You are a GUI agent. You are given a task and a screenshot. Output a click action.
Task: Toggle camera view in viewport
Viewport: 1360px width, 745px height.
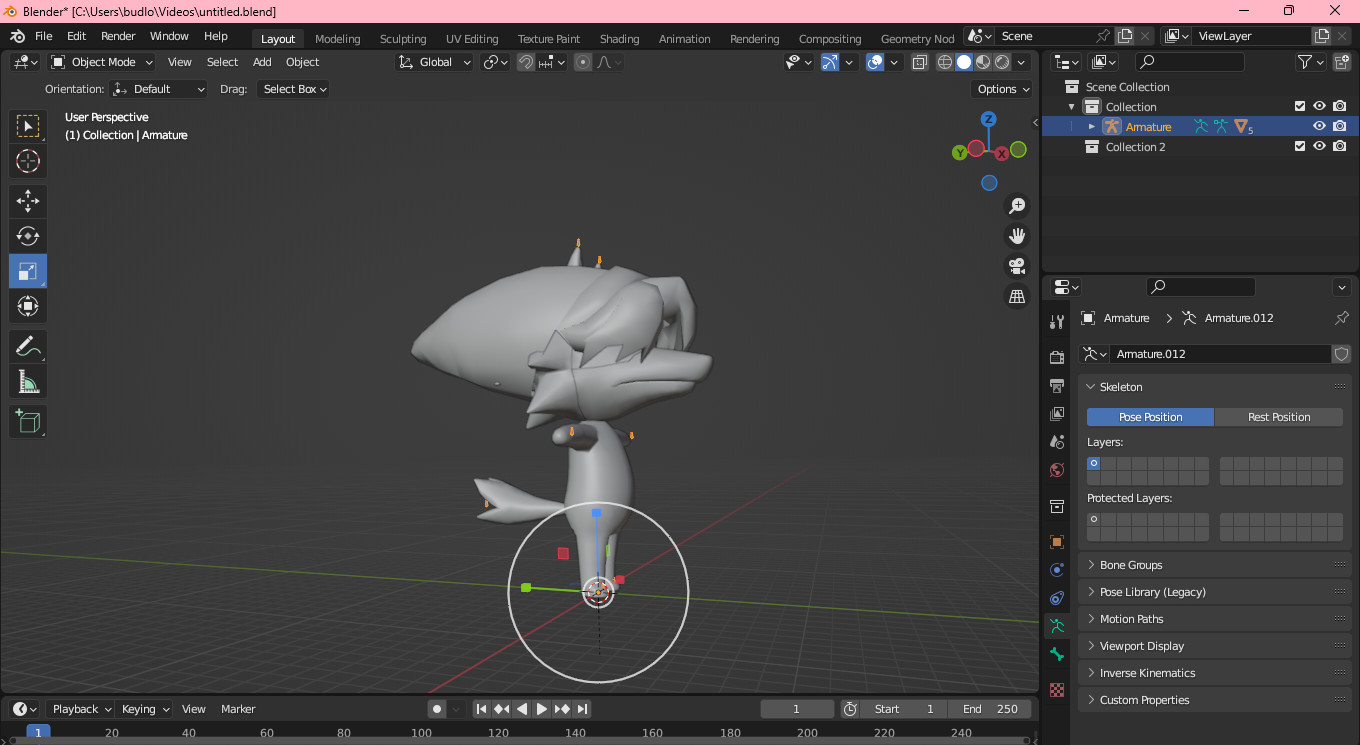(1017, 266)
